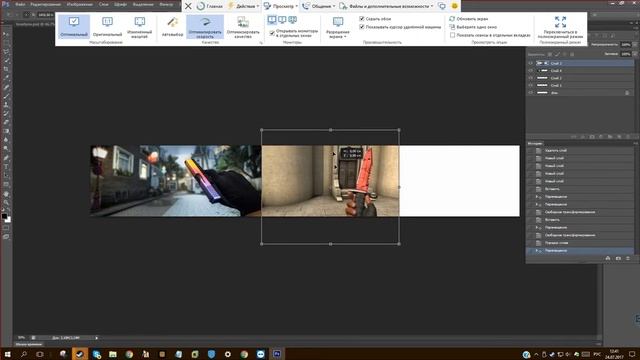Open the Слои menu

(104, 4)
